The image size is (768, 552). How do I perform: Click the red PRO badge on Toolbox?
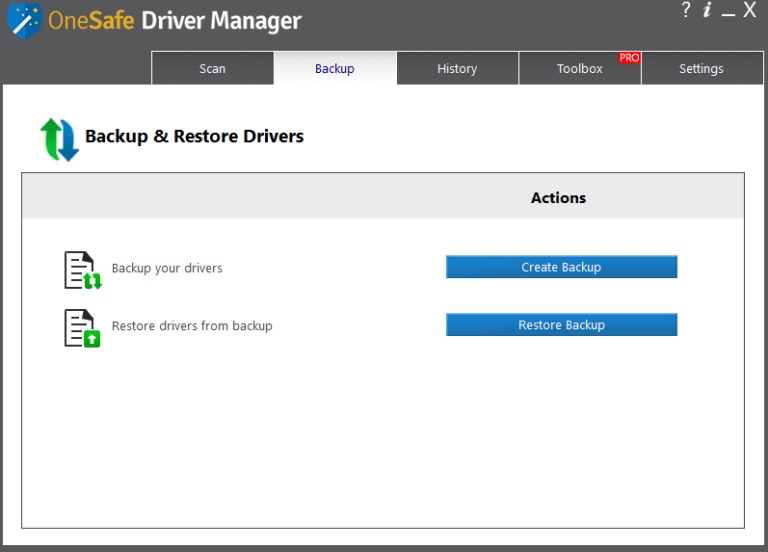point(629,58)
